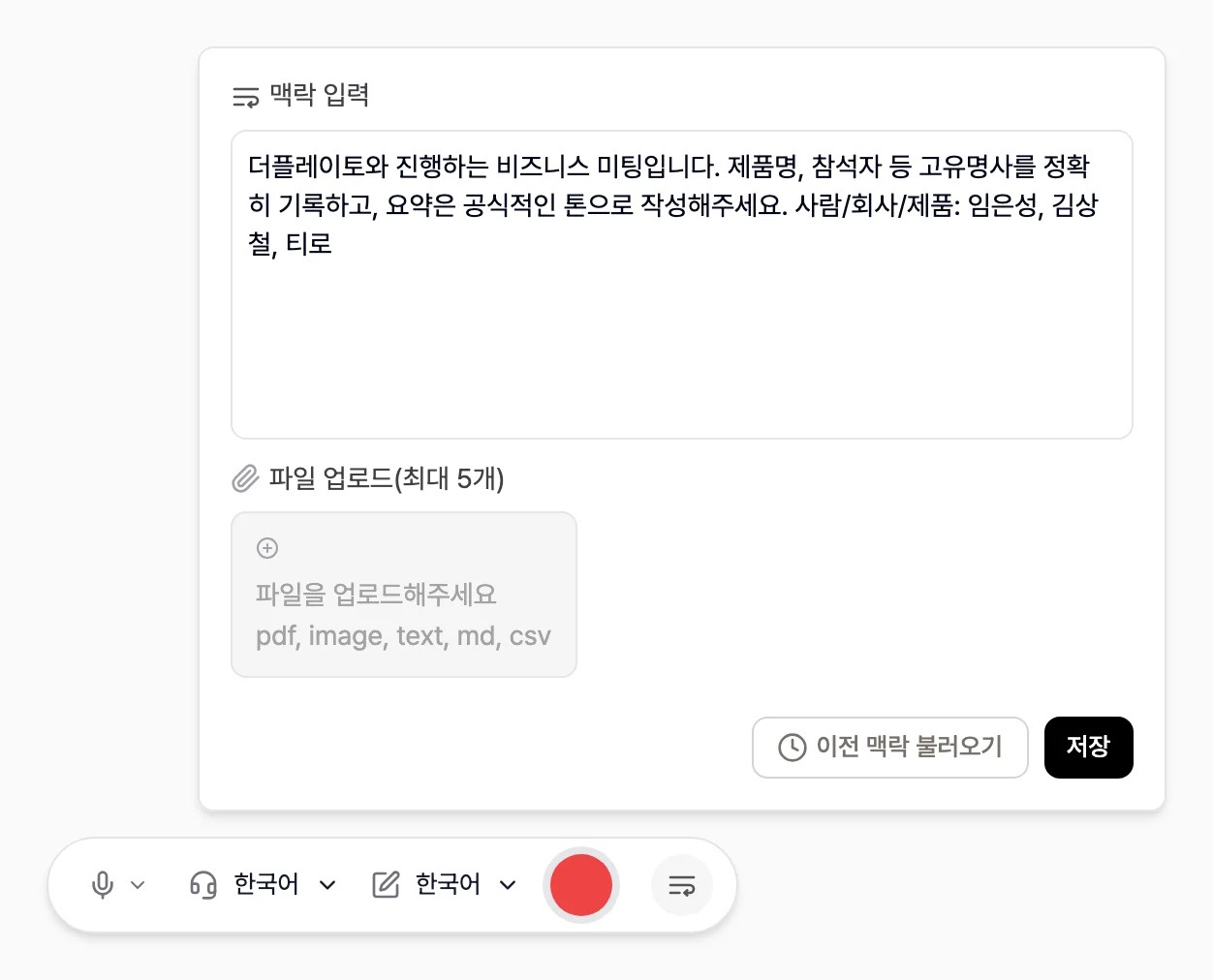Click the paperclip attachment icon
Image resolution: width=1213 pixels, height=980 pixels.
coord(246,478)
